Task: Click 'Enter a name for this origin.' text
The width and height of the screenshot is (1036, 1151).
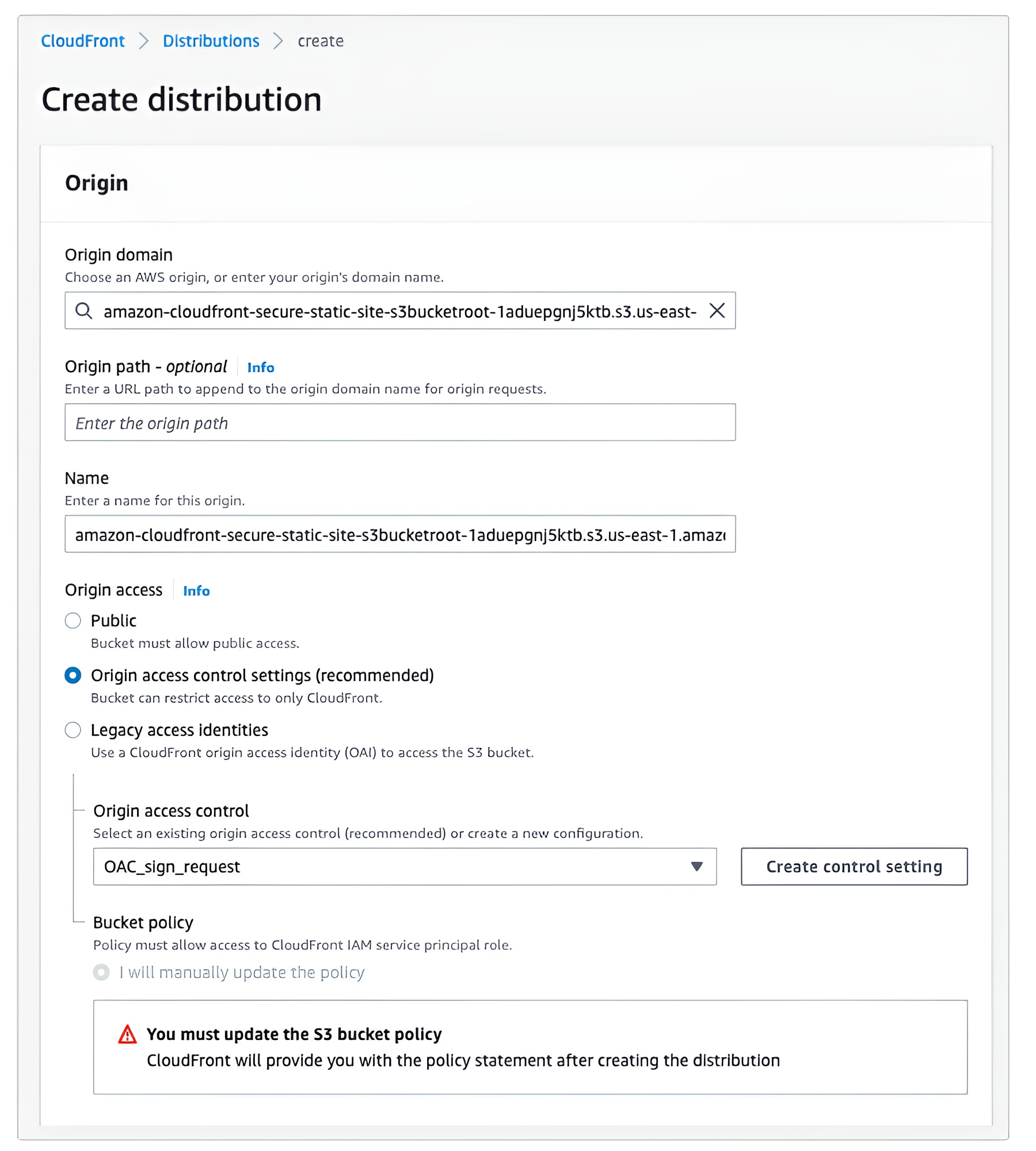Action: [x=155, y=501]
